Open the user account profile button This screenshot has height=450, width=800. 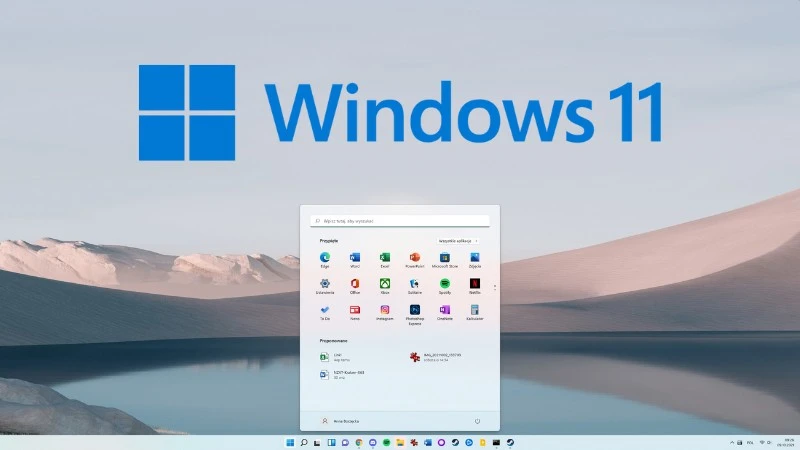pos(340,421)
